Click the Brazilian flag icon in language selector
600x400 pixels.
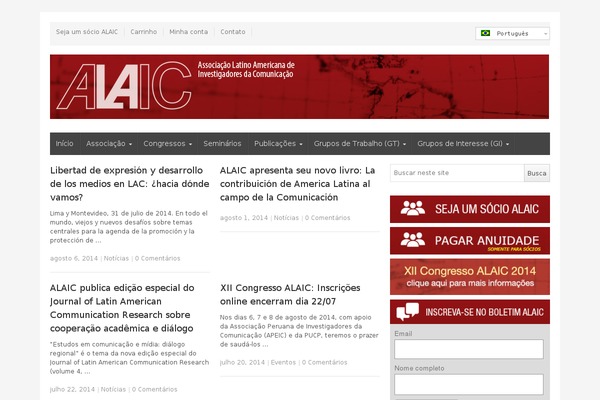tap(485, 33)
